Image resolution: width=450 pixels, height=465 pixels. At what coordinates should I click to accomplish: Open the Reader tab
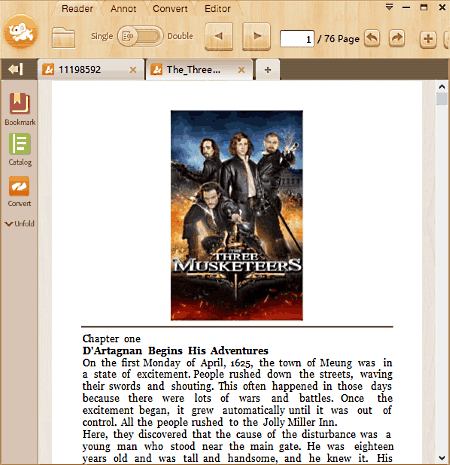(77, 8)
